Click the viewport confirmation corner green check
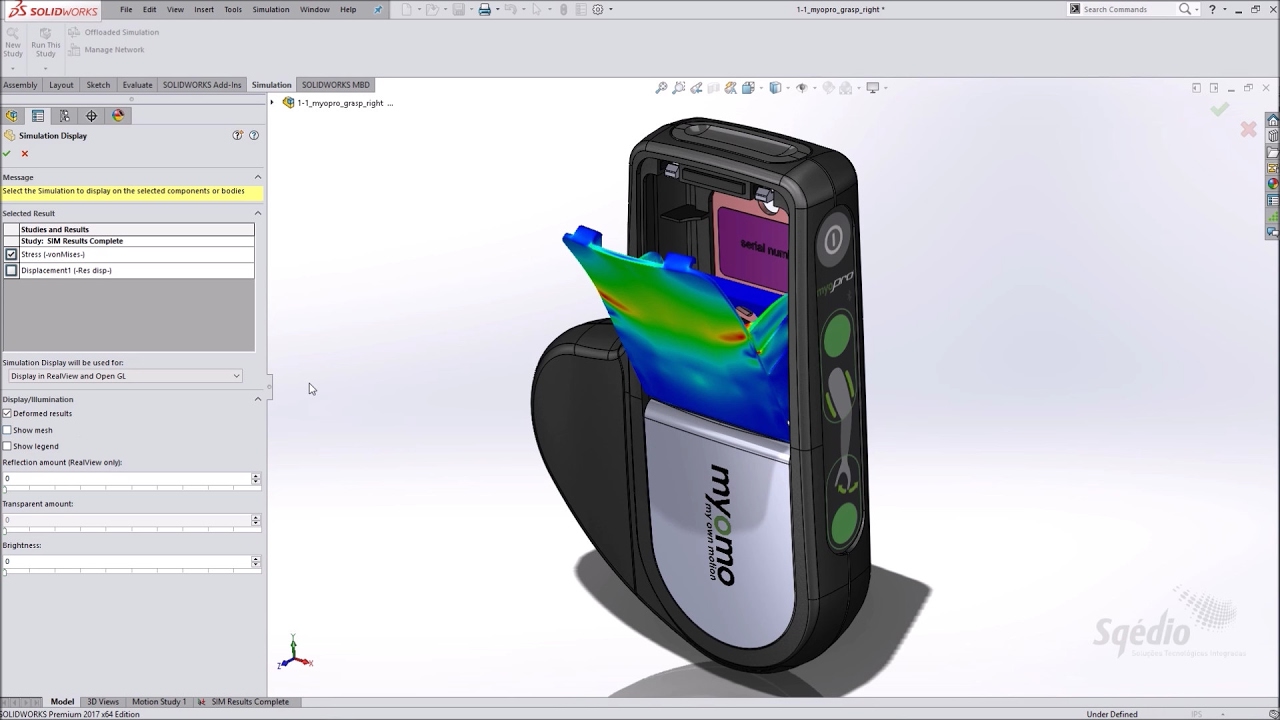 pos(1219,109)
